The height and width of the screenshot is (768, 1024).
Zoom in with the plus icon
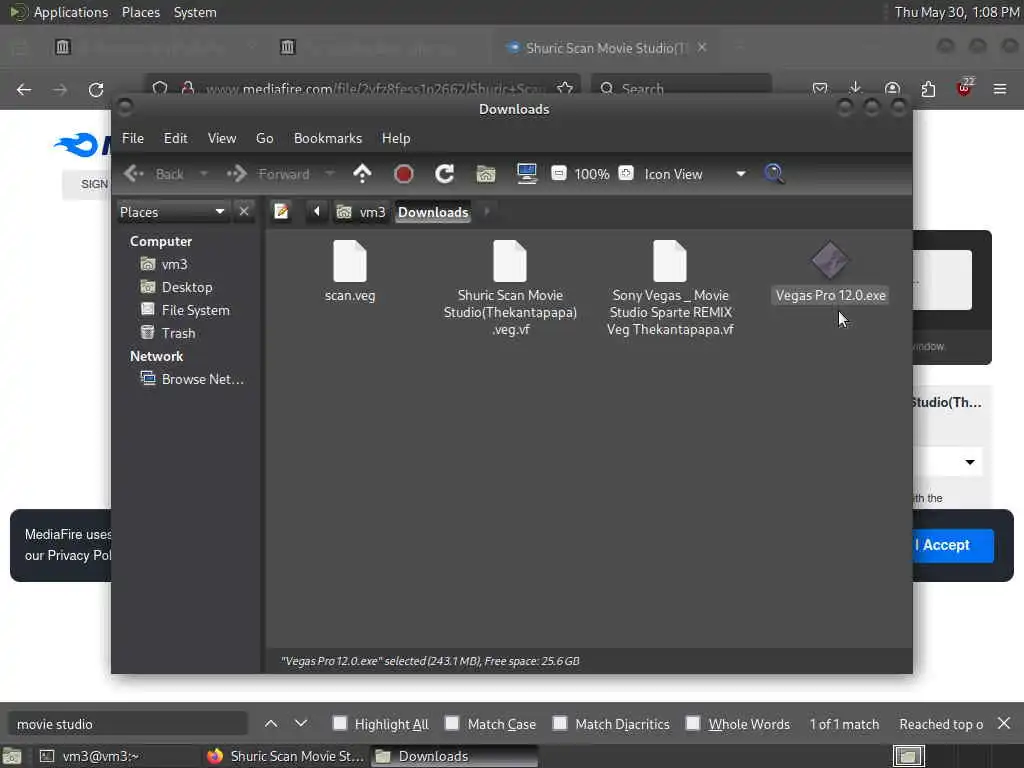point(626,173)
